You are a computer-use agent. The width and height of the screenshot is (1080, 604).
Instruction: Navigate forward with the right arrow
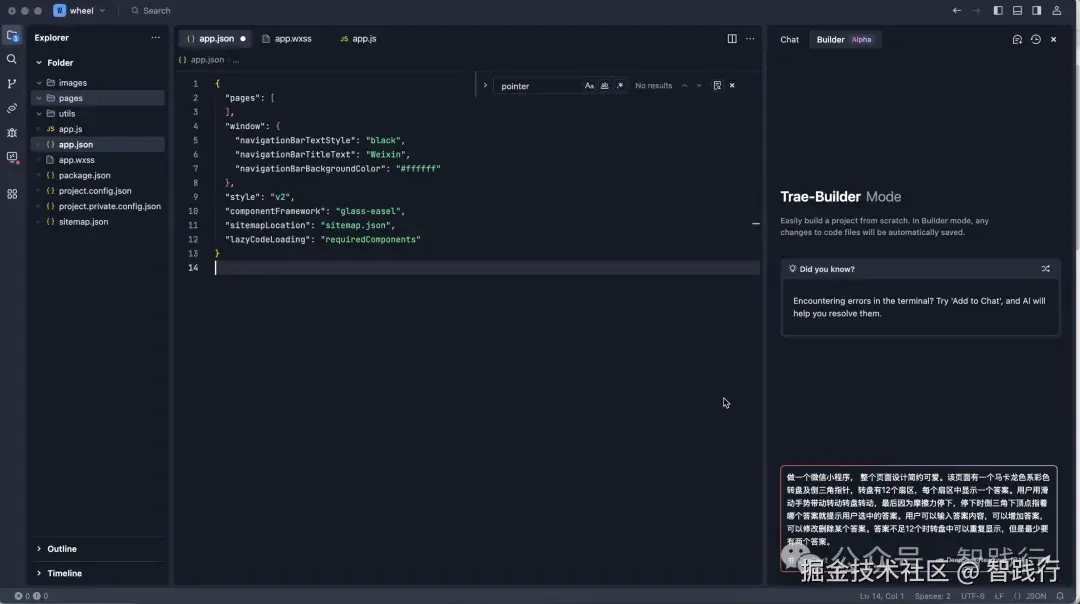click(976, 10)
